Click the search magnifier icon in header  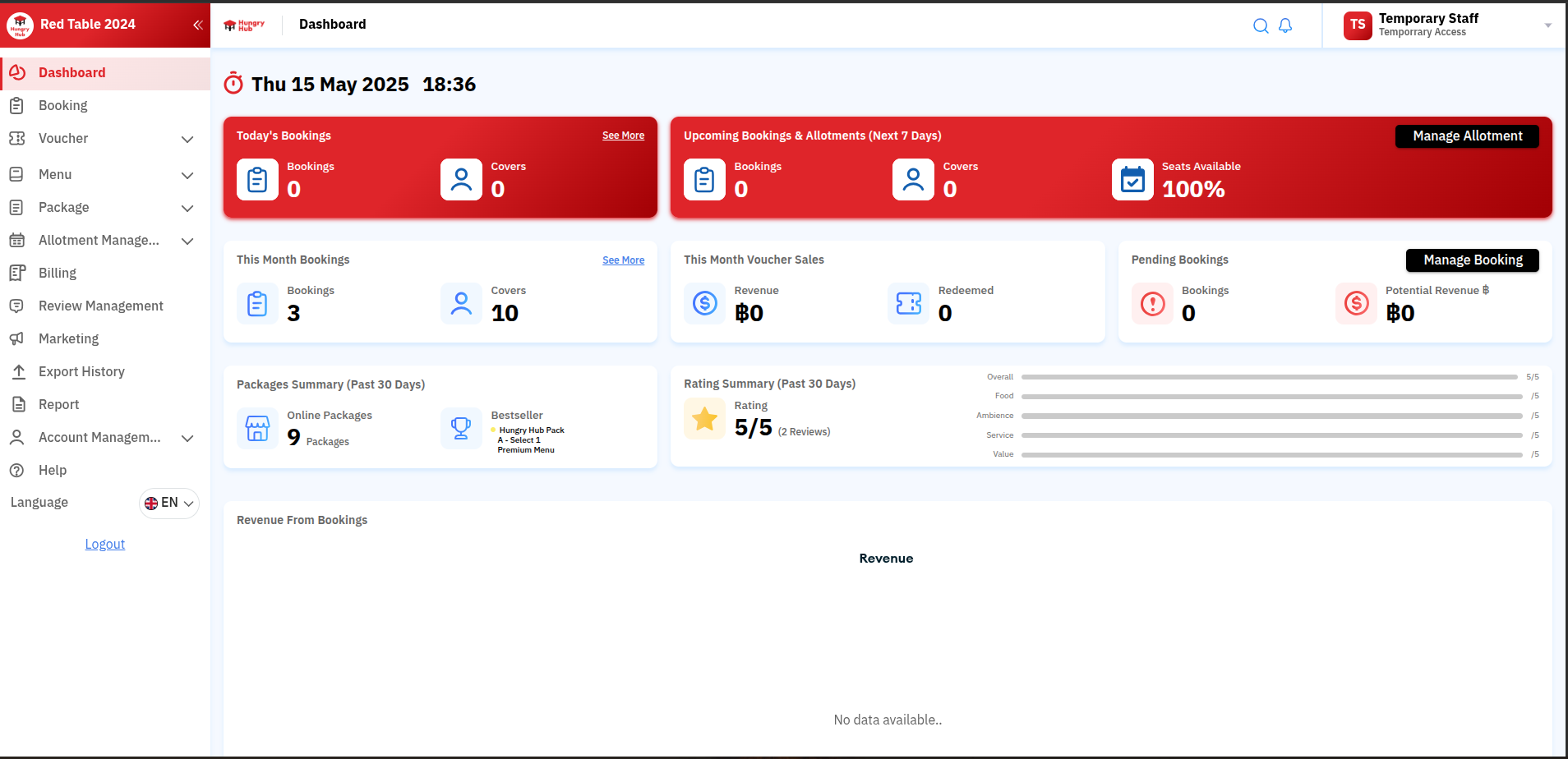pos(1260,25)
